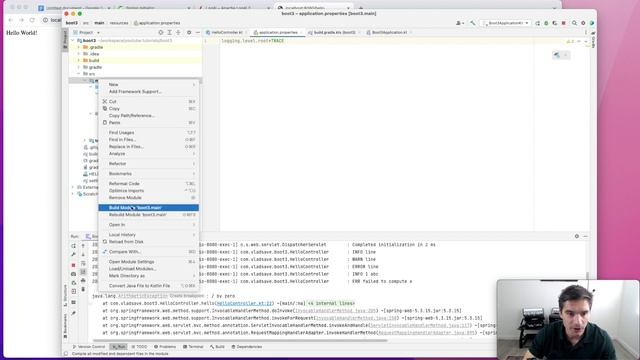Select the application.properties editor tab

tap(278, 32)
